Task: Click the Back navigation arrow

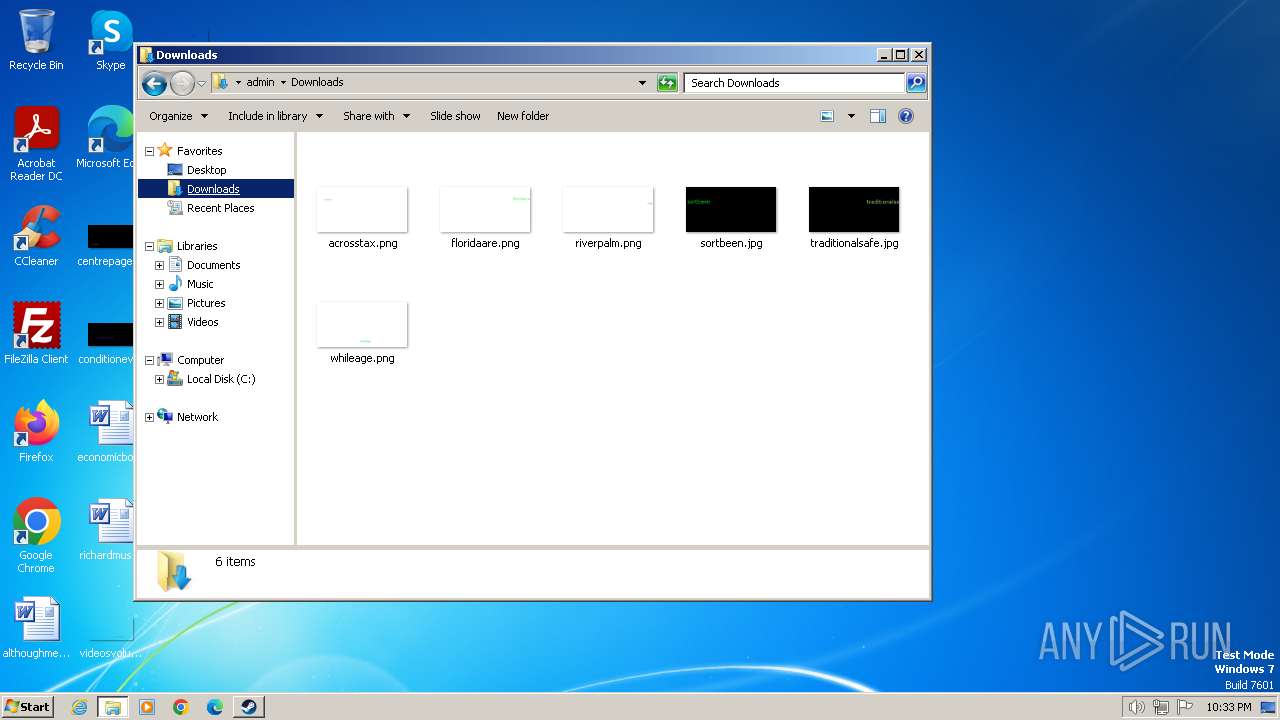Action: [154, 83]
